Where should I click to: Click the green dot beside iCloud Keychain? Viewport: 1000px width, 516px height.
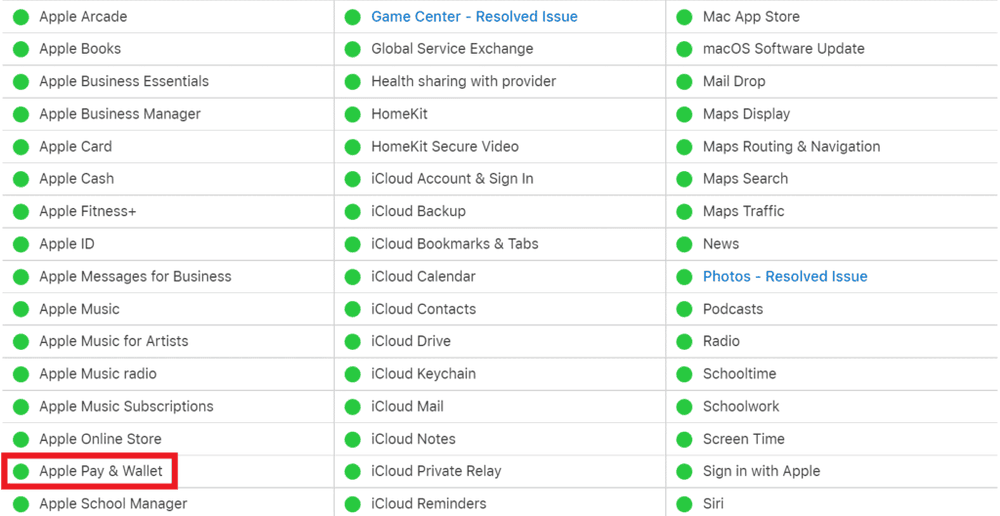pyautogui.click(x=353, y=374)
